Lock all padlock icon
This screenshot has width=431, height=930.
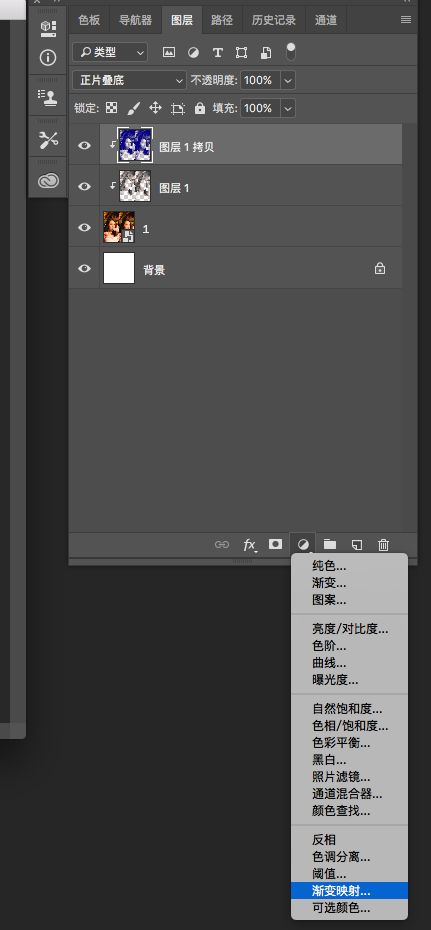click(x=200, y=108)
